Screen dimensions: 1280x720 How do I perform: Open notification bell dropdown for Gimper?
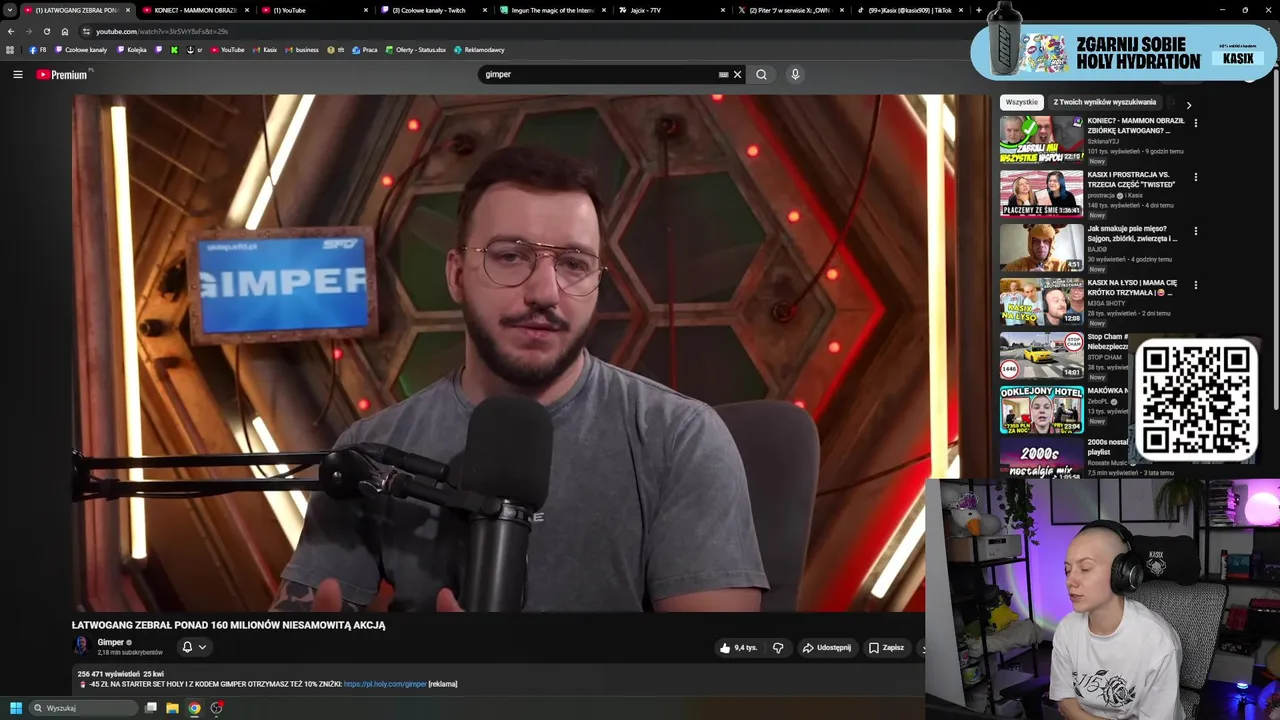coord(193,647)
